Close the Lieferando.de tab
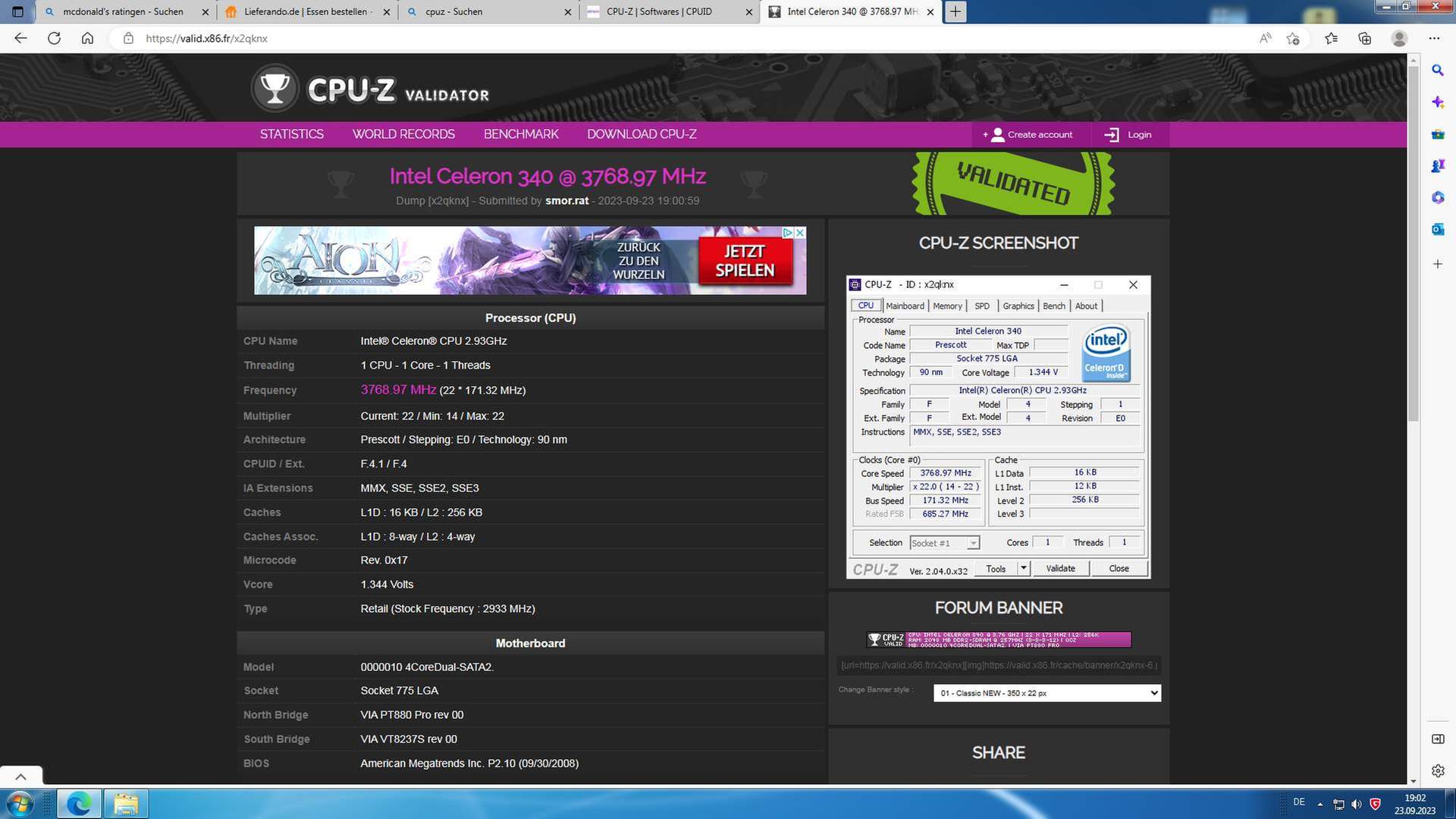The image size is (1456, 819). point(387,11)
